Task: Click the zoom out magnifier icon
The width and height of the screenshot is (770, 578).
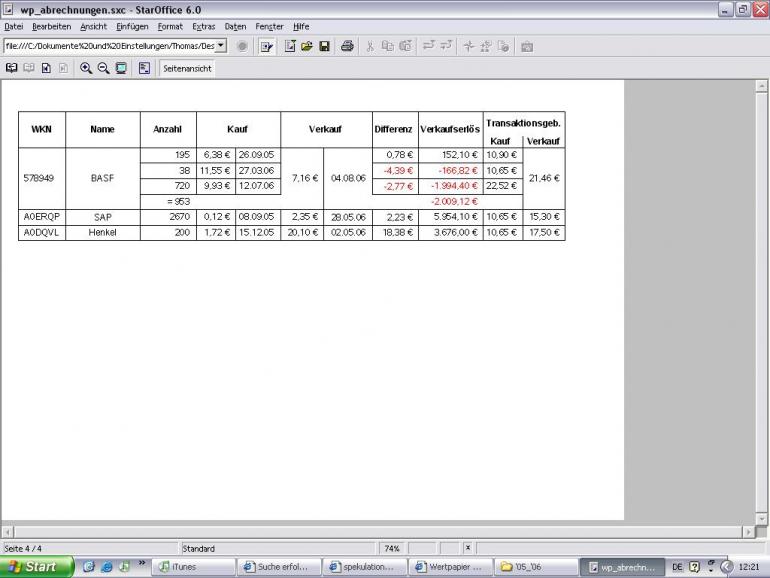Action: click(103, 68)
